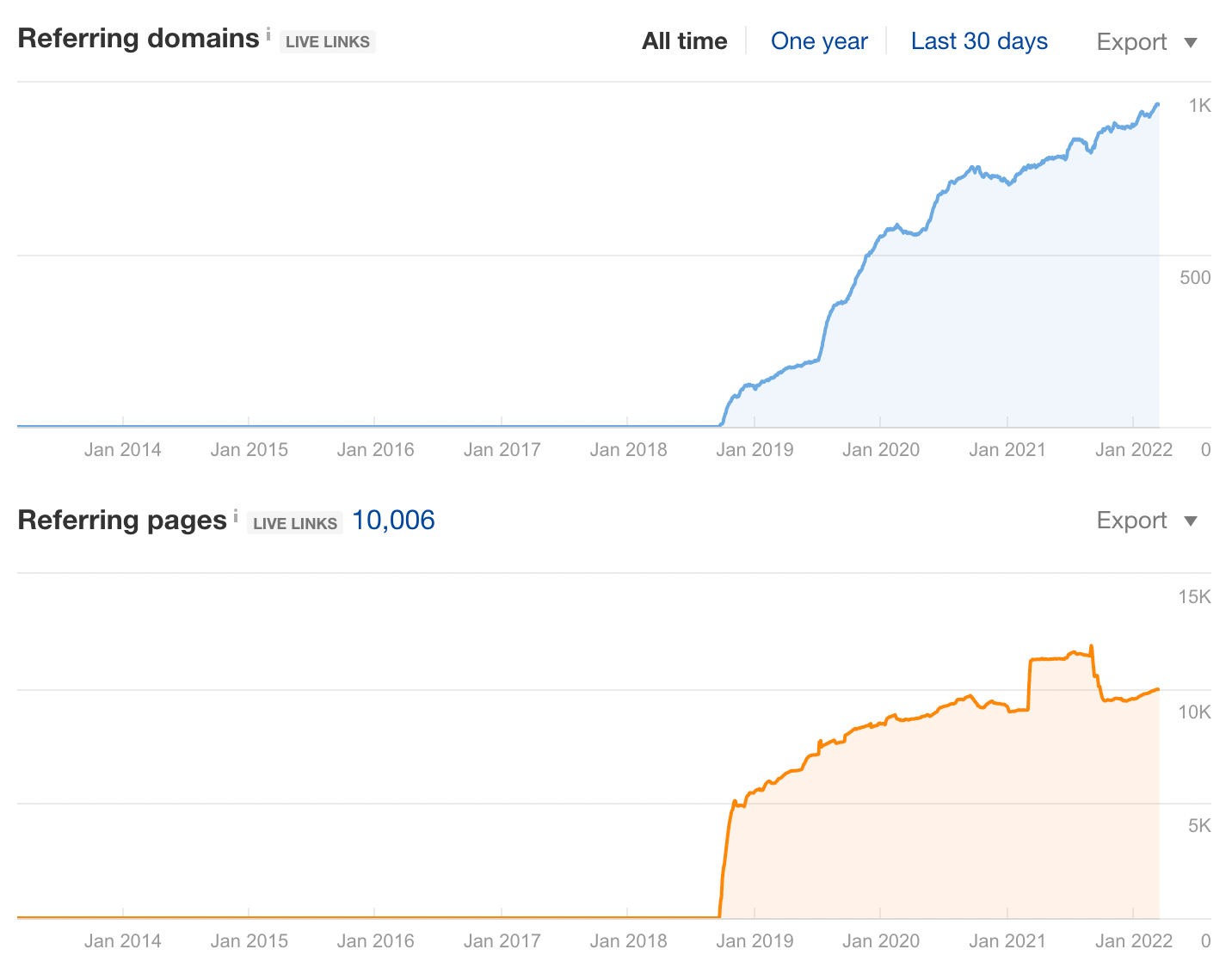
Task: Click the 15K axis label
Action: [1194, 597]
